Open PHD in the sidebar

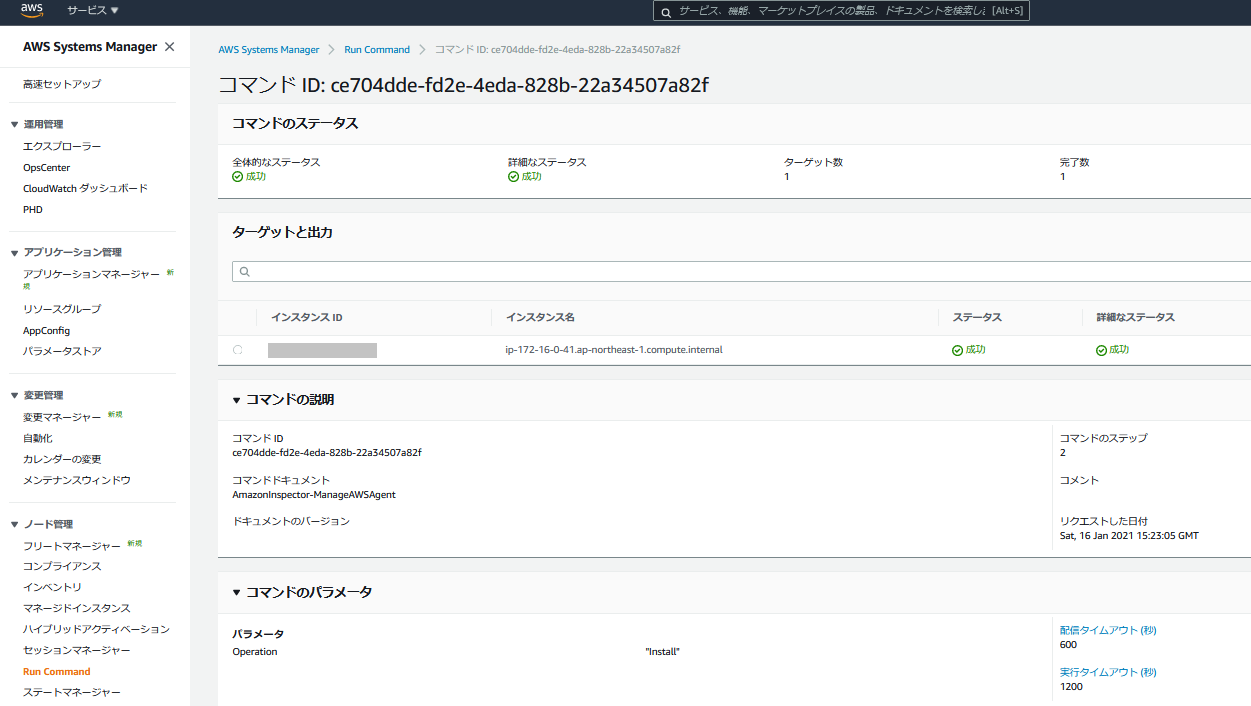click(x=33, y=209)
